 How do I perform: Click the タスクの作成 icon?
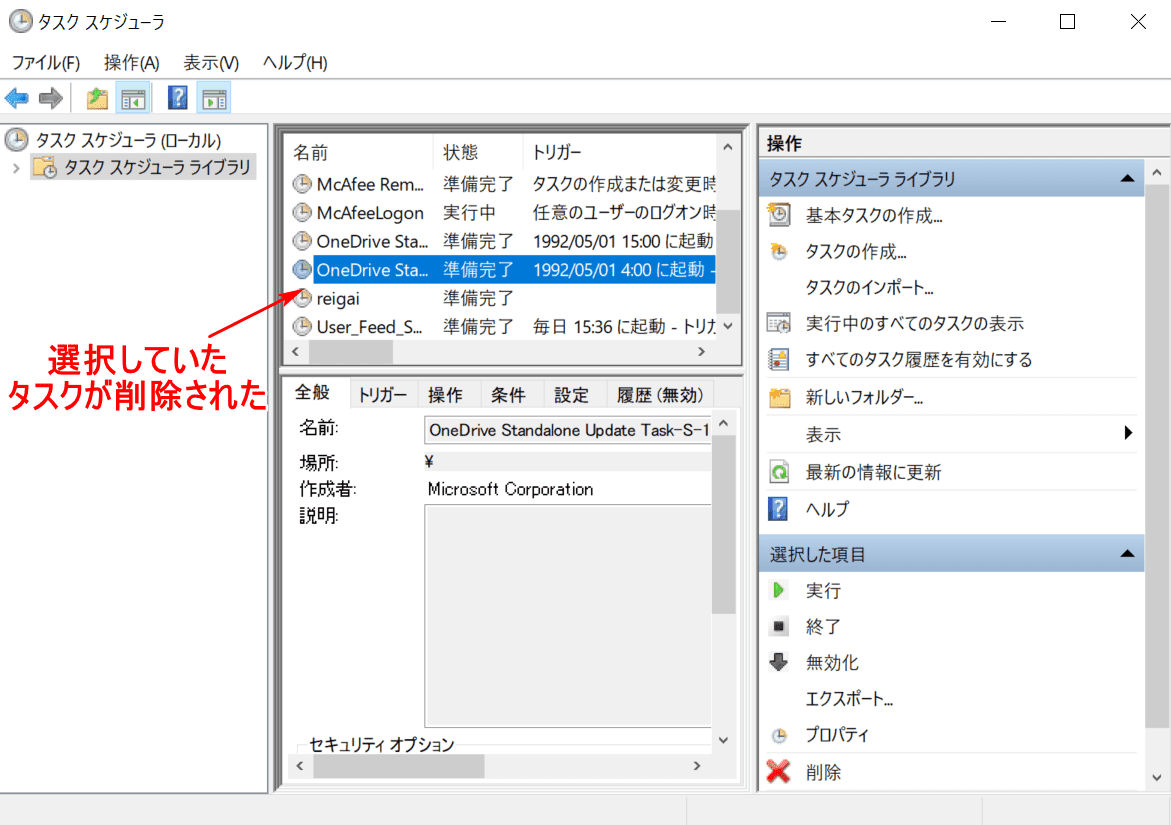pos(779,252)
